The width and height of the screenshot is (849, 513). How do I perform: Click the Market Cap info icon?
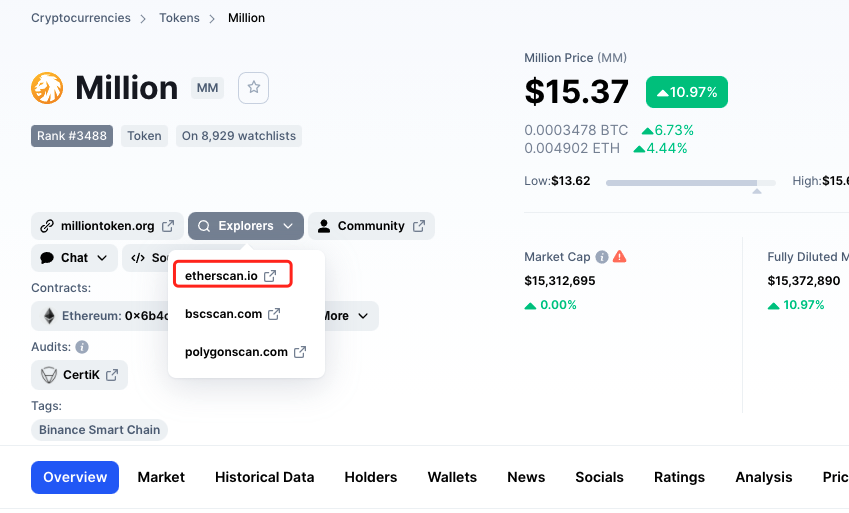(602, 257)
